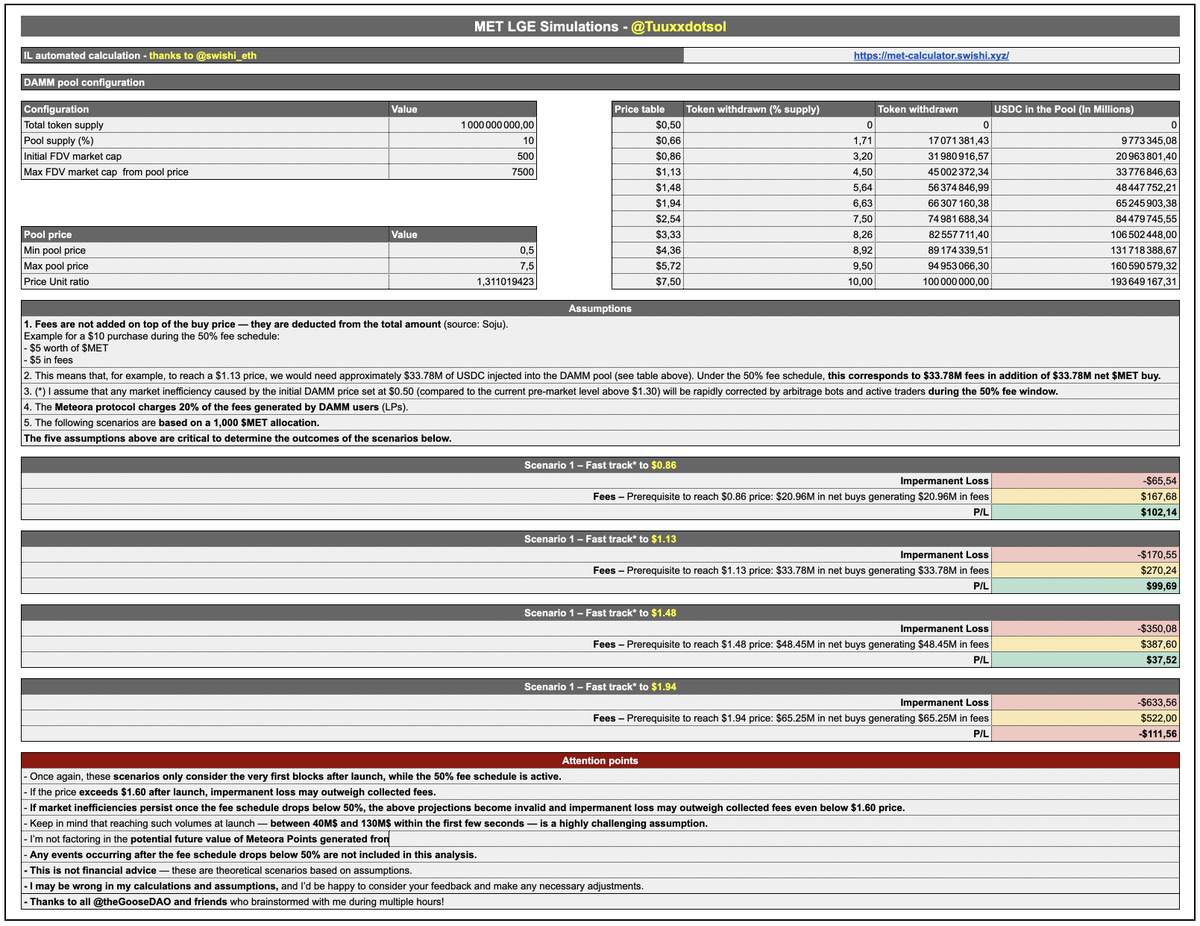Click the Thanks to all @theGooseDAO row
This screenshot has height=926, width=1200.
[600, 902]
